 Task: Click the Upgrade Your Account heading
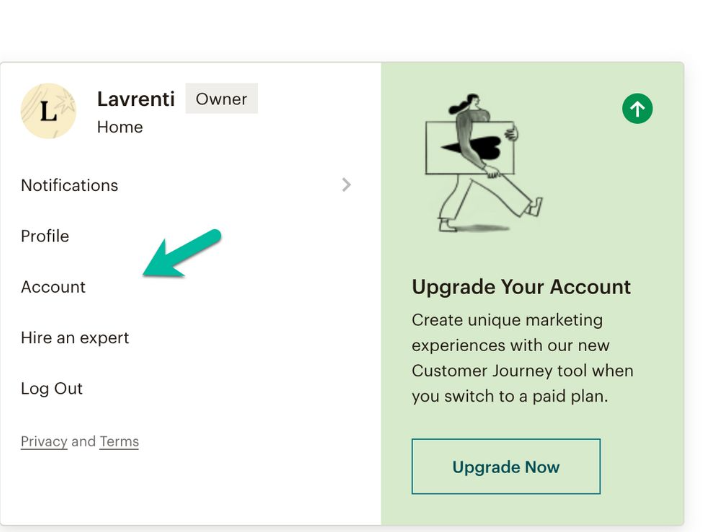point(521,287)
